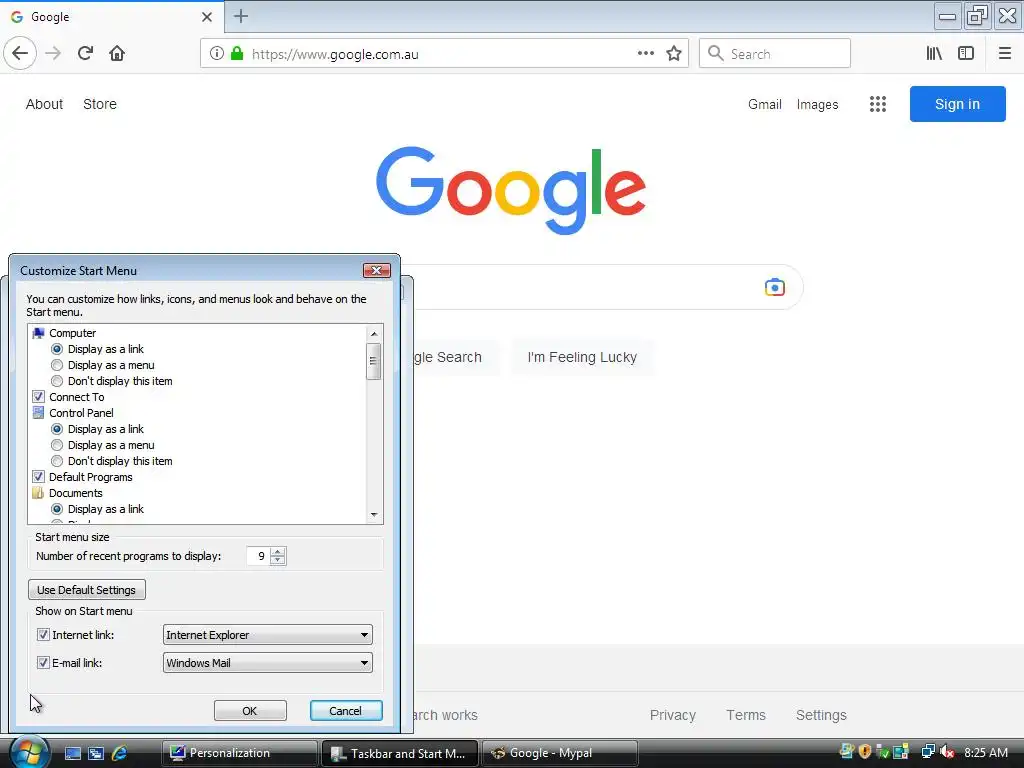
Task: Open the Settings footer link
Action: coord(821,715)
